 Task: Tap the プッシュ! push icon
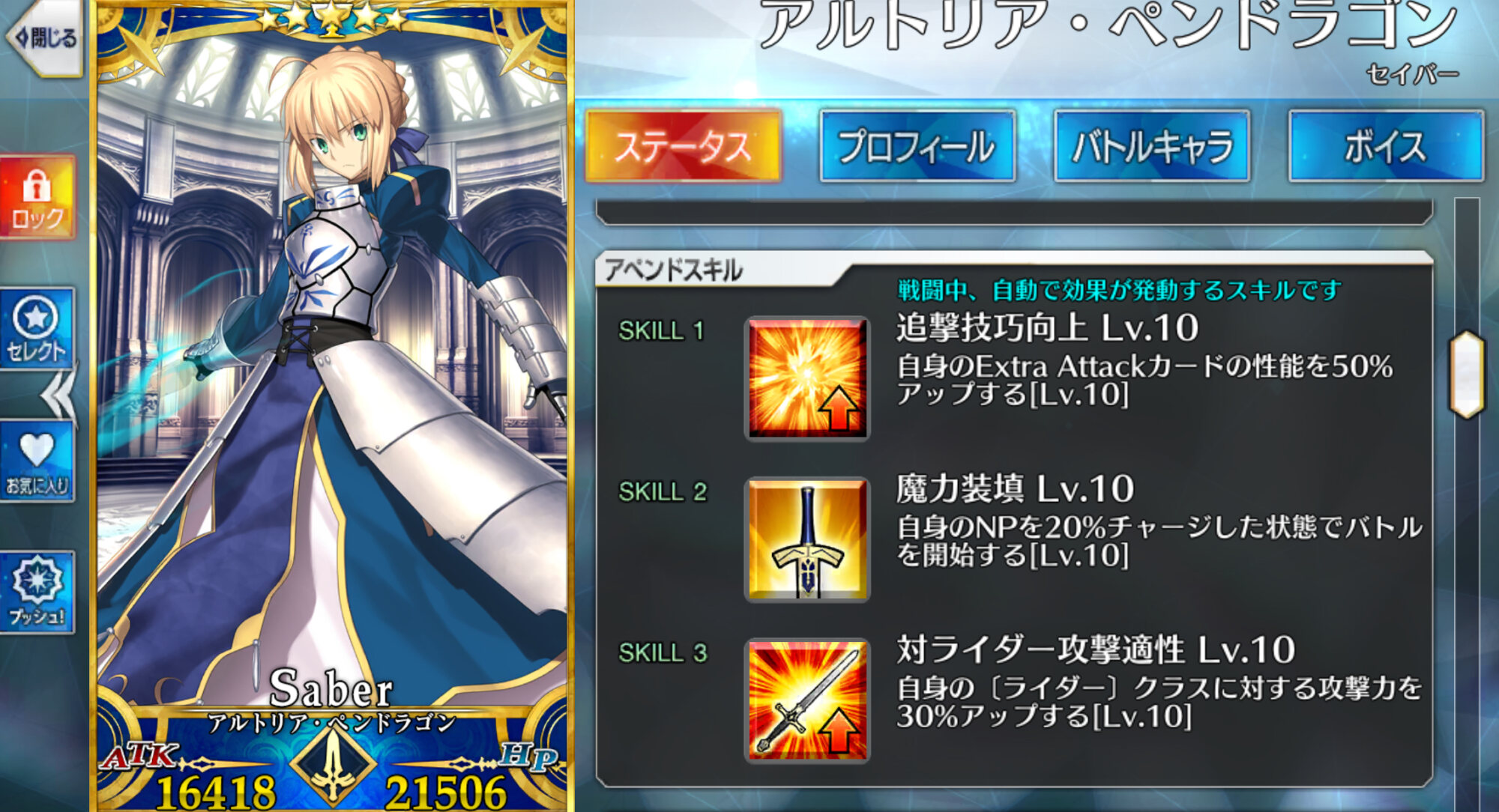pyautogui.click(x=37, y=593)
